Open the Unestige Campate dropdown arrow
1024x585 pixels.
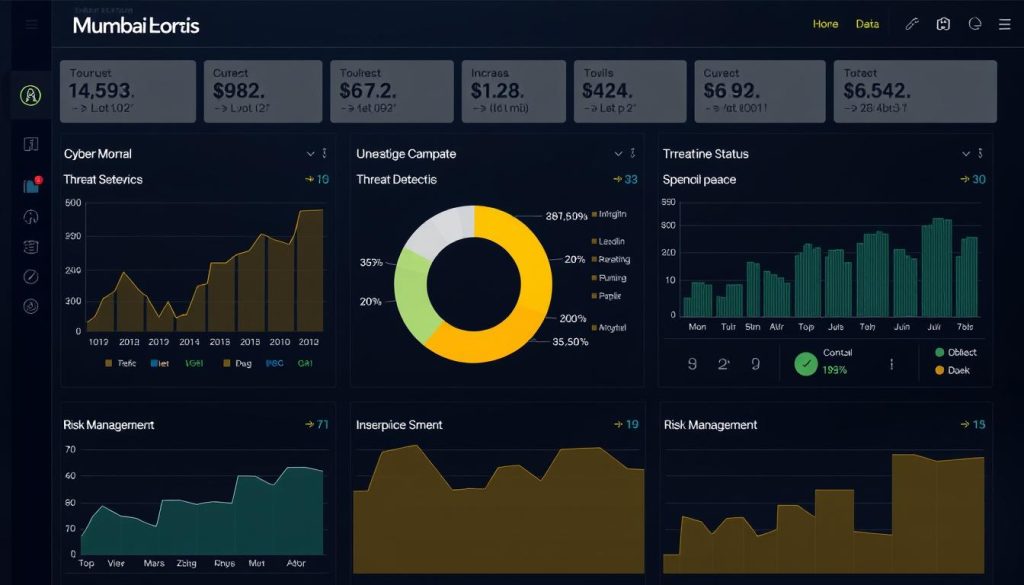tap(617, 155)
